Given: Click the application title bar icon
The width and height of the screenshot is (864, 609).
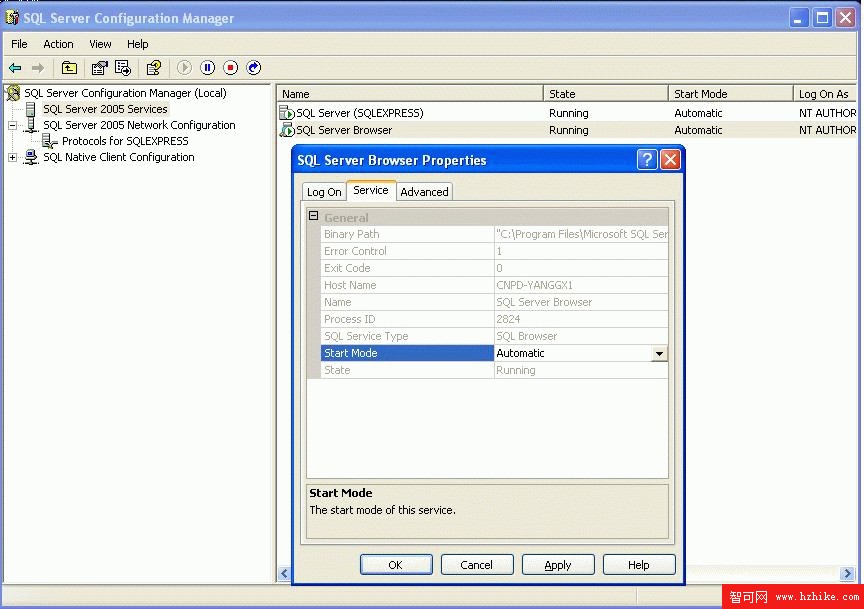Looking at the screenshot, I should (12, 18).
